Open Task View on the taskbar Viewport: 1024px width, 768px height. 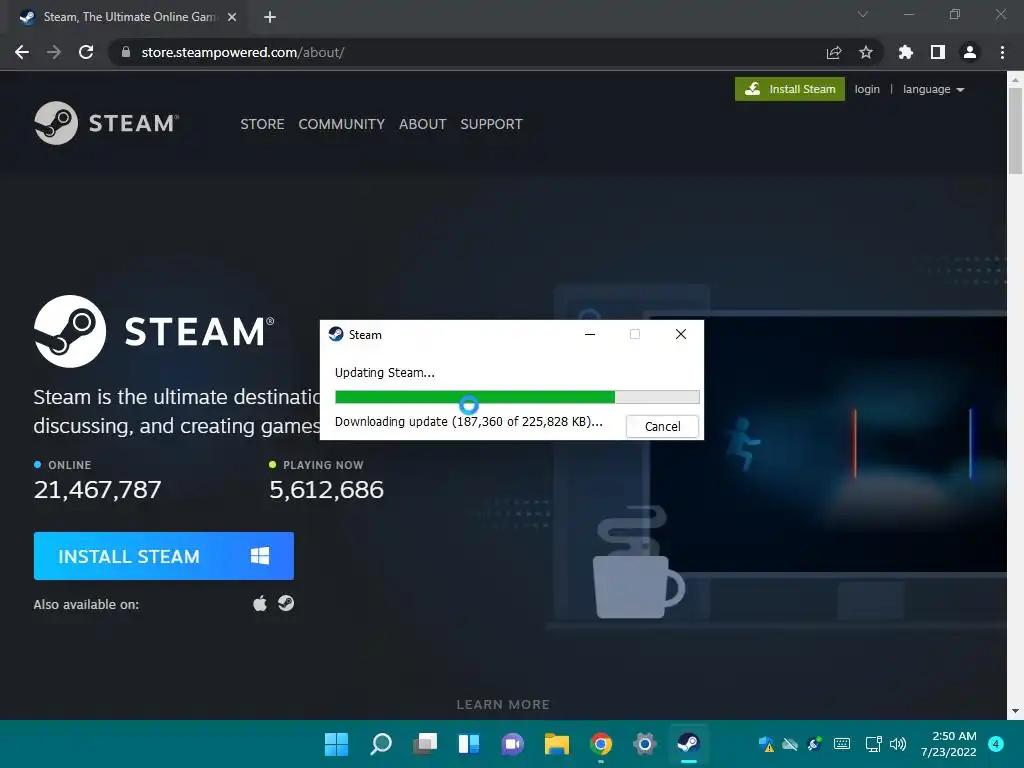click(424, 743)
